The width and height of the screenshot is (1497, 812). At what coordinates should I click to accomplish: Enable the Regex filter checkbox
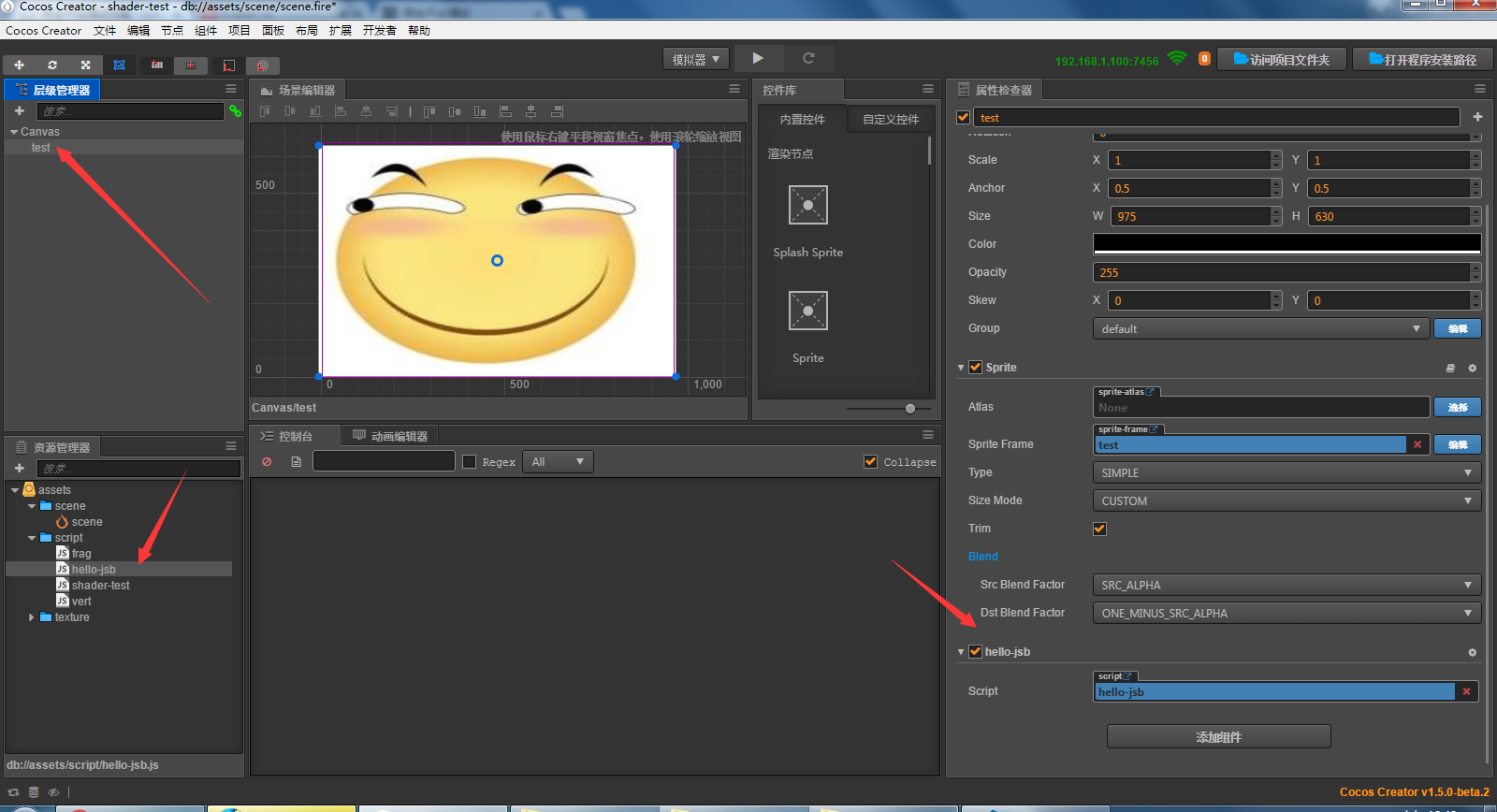click(x=470, y=462)
